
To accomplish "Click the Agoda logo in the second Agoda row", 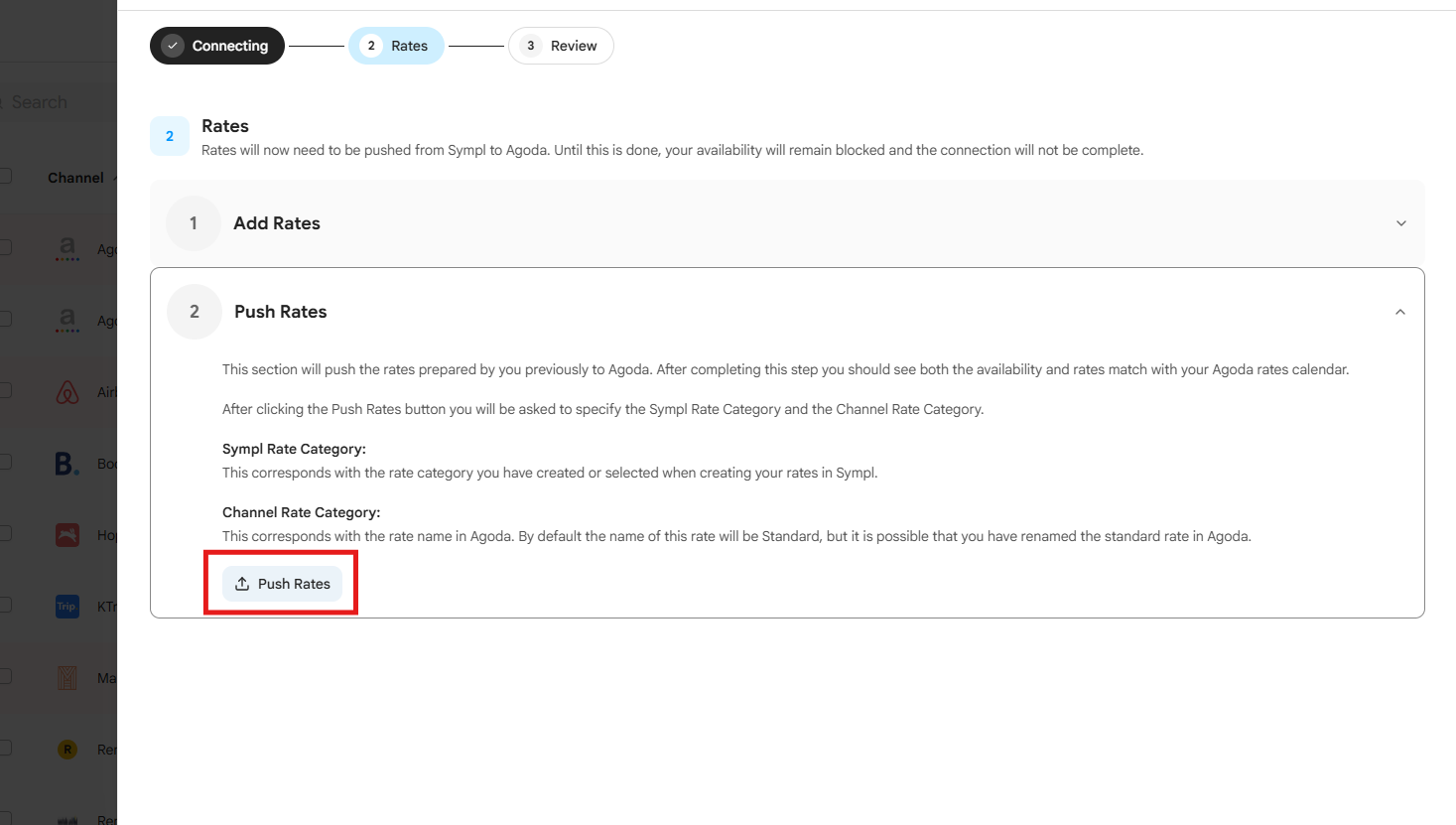I will [67, 320].
